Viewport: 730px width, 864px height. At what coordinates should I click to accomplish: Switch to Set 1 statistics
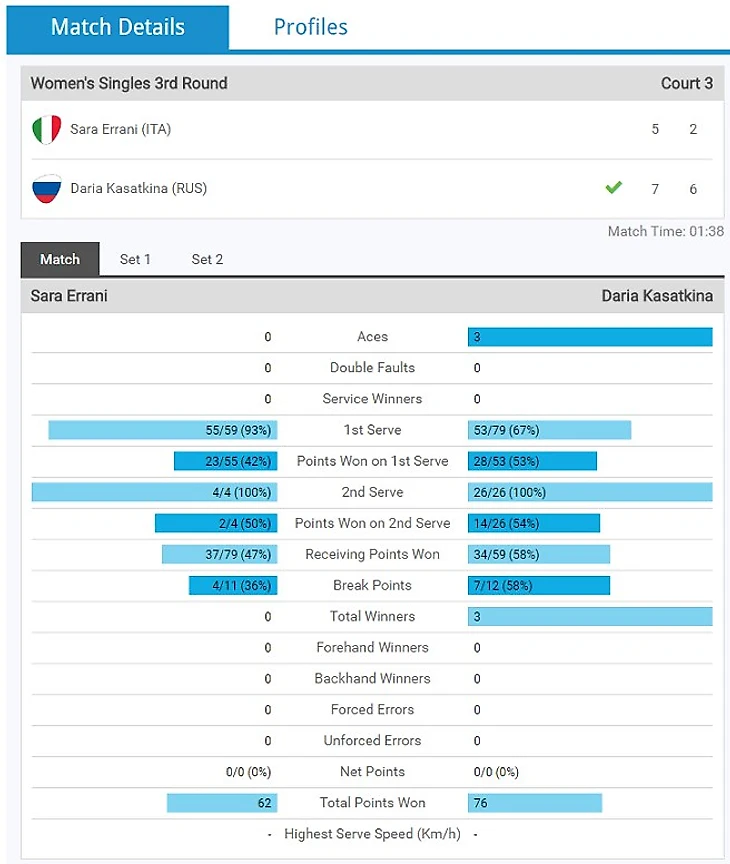pyautogui.click(x=135, y=260)
